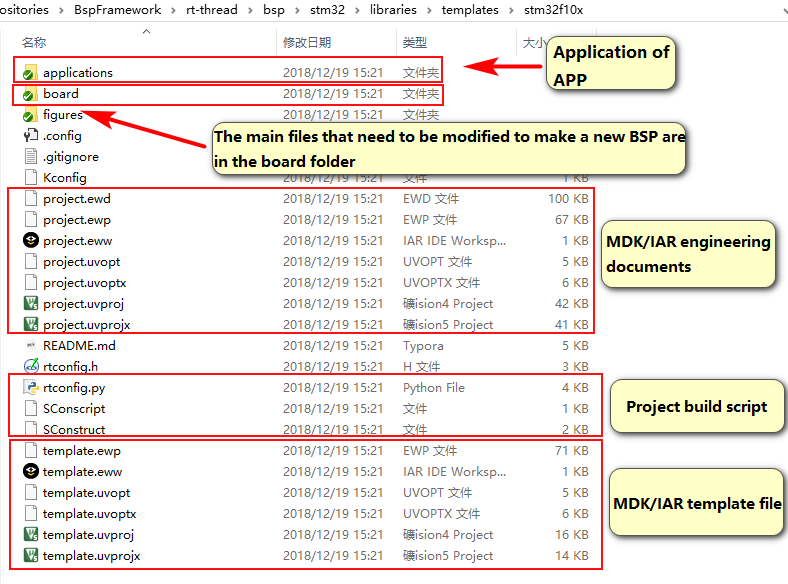The height and width of the screenshot is (584, 788).
Task: Sort by the 名称 column header
Action: click(x=34, y=43)
